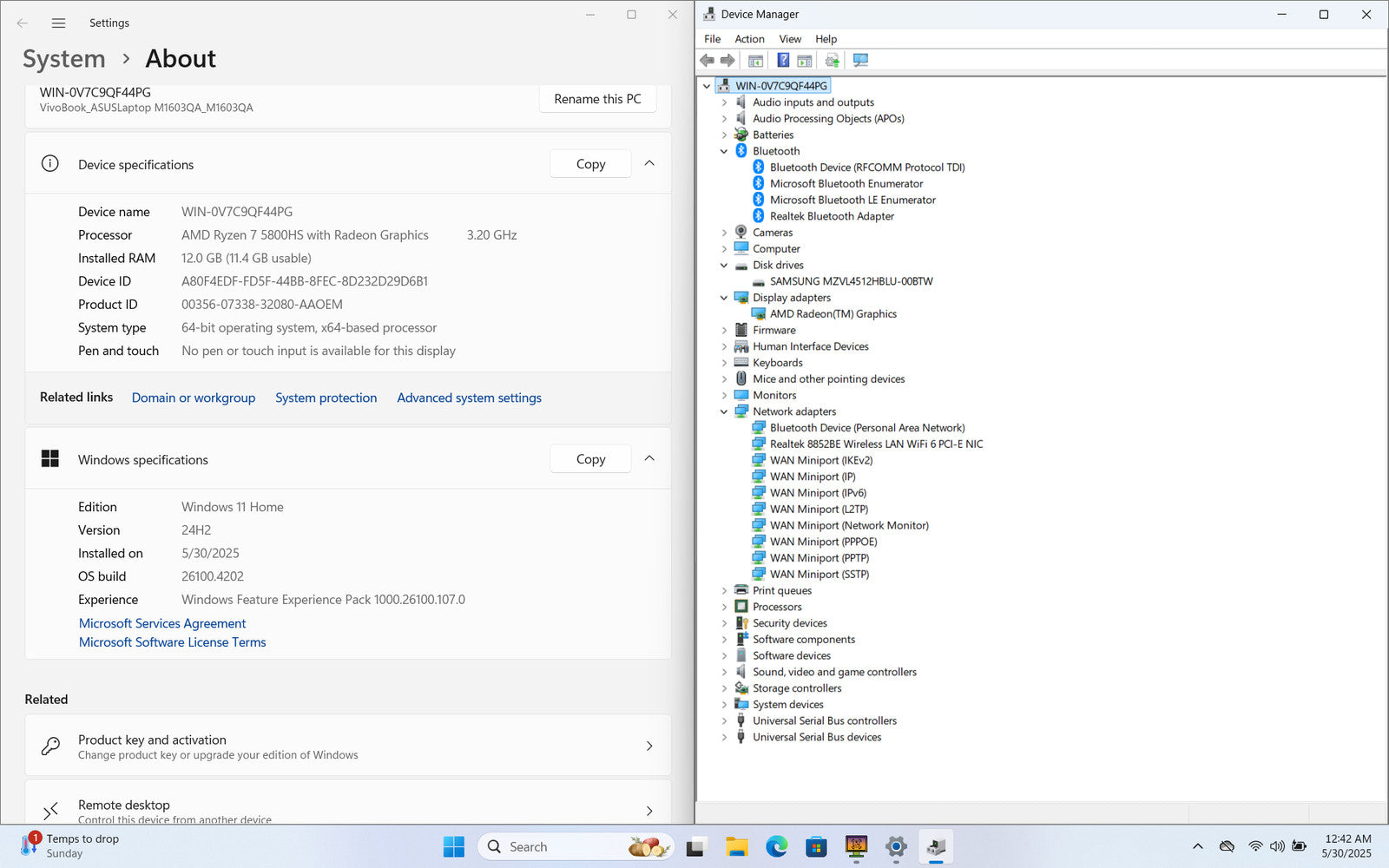The height and width of the screenshot is (868, 1389).
Task: Click the Device Manager taskbar icon
Action: (x=936, y=847)
